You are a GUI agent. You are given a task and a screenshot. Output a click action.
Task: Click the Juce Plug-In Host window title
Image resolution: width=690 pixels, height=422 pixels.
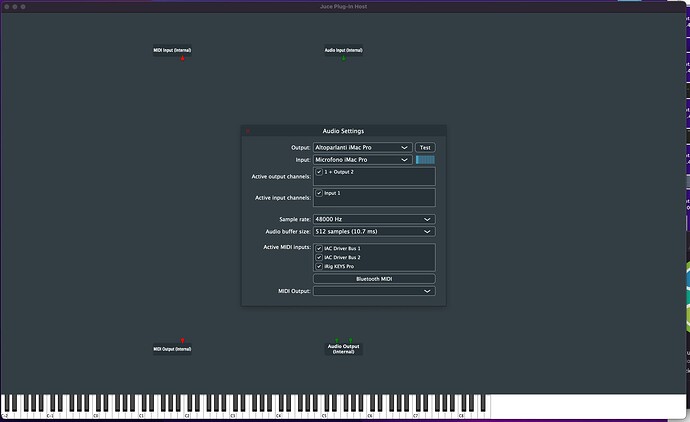[x=343, y=7]
